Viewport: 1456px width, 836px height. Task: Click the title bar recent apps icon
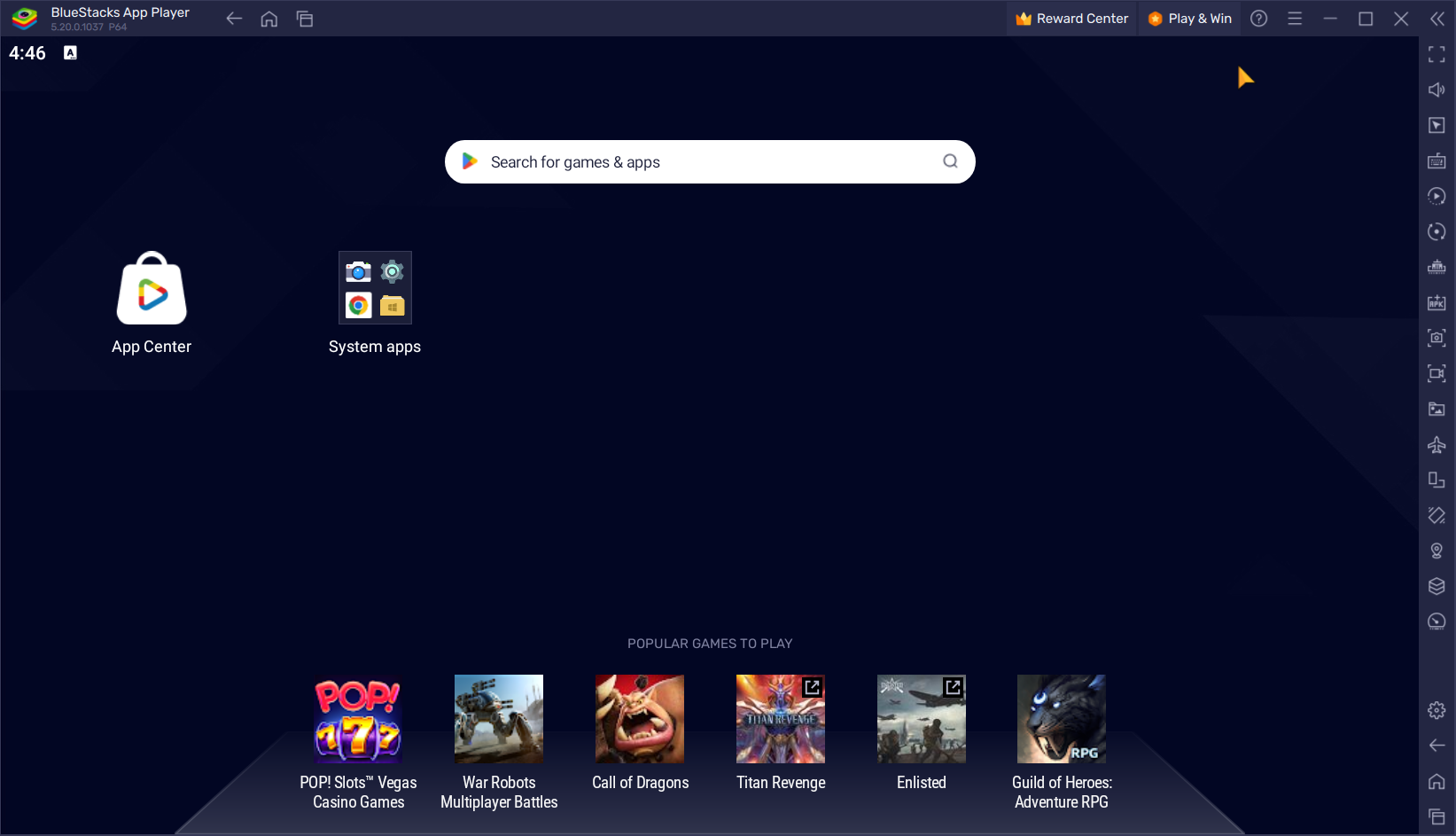coord(305,19)
